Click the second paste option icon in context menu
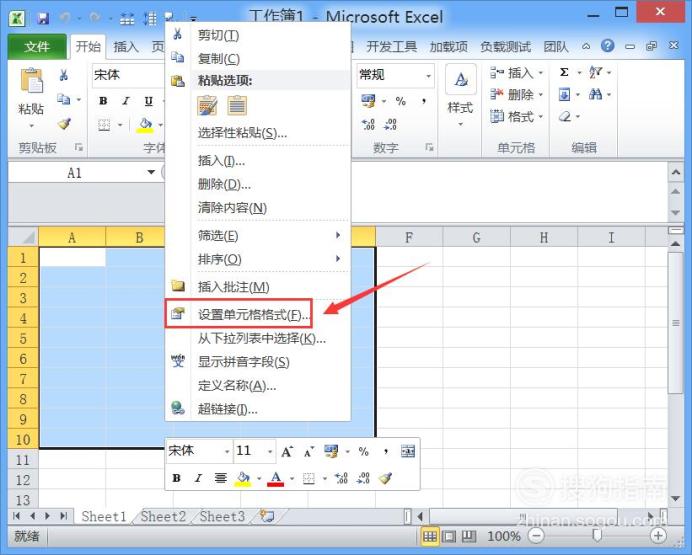The height and width of the screenshot is (555, 692). (237, 105)
